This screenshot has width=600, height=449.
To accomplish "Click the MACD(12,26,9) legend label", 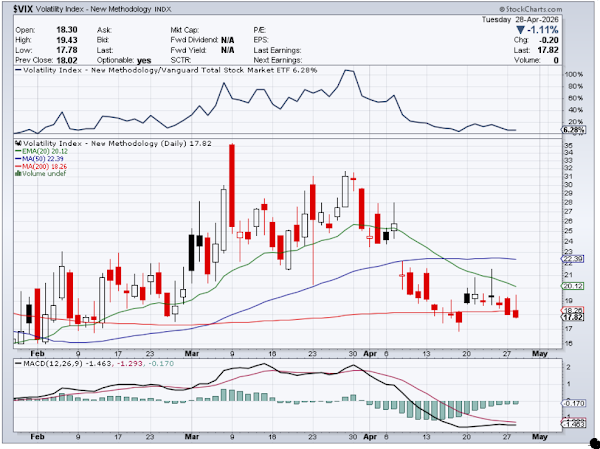I will click(53, 363).
